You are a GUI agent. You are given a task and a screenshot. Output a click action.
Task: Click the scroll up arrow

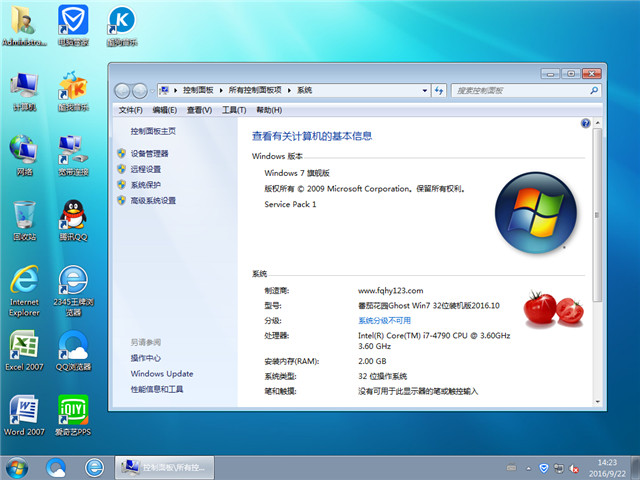(x=597, y=122)
